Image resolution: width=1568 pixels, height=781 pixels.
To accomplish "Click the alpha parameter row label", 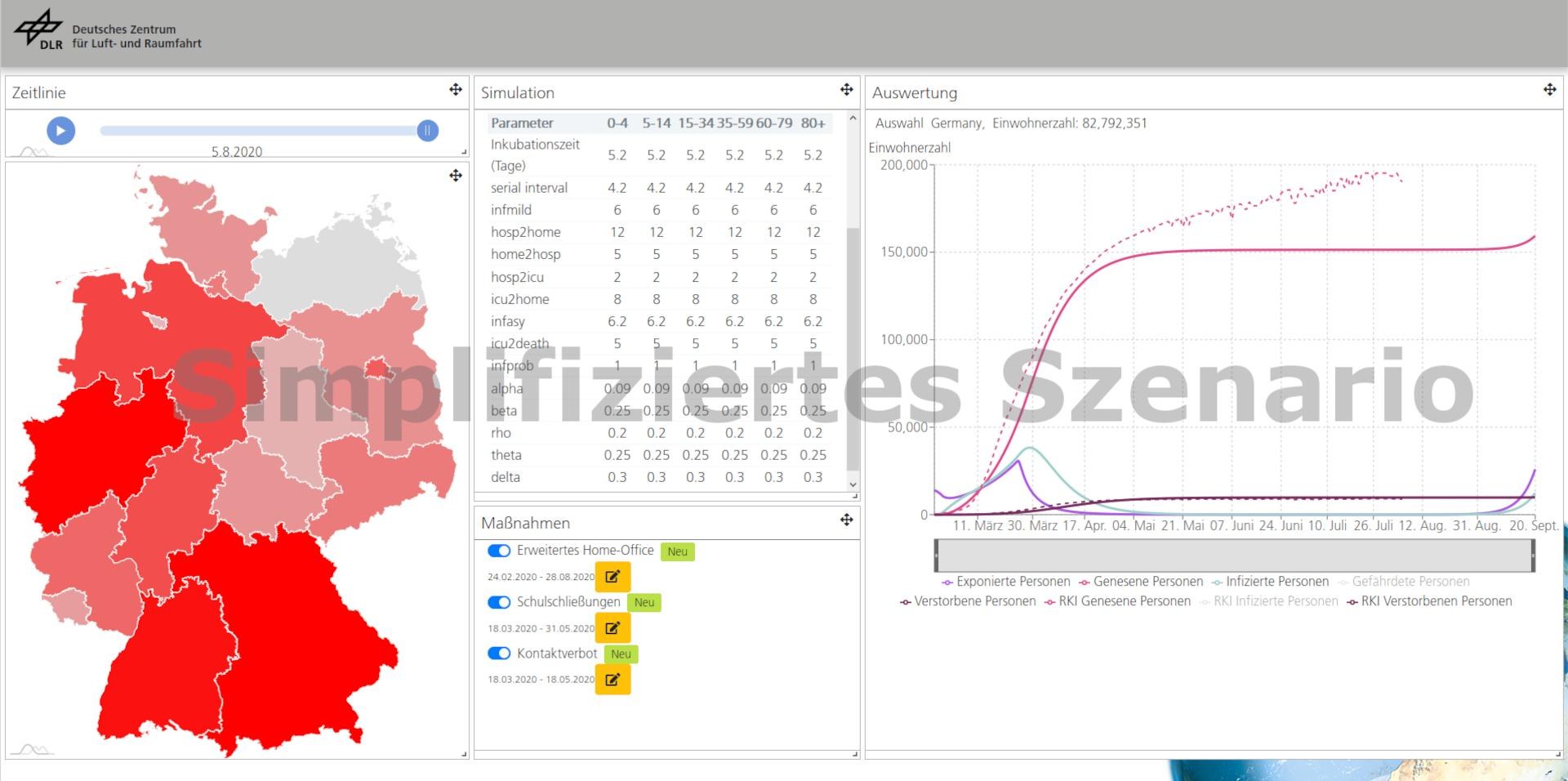I will 506,389.
